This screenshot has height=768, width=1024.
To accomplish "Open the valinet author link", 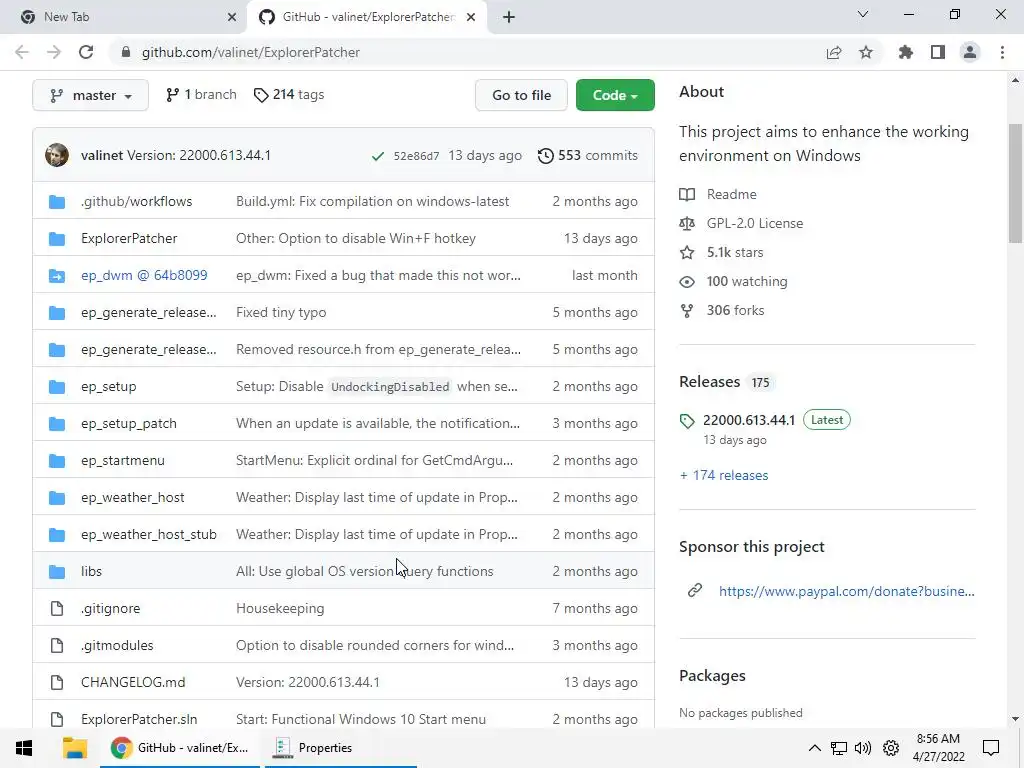I will pos(101,155).
